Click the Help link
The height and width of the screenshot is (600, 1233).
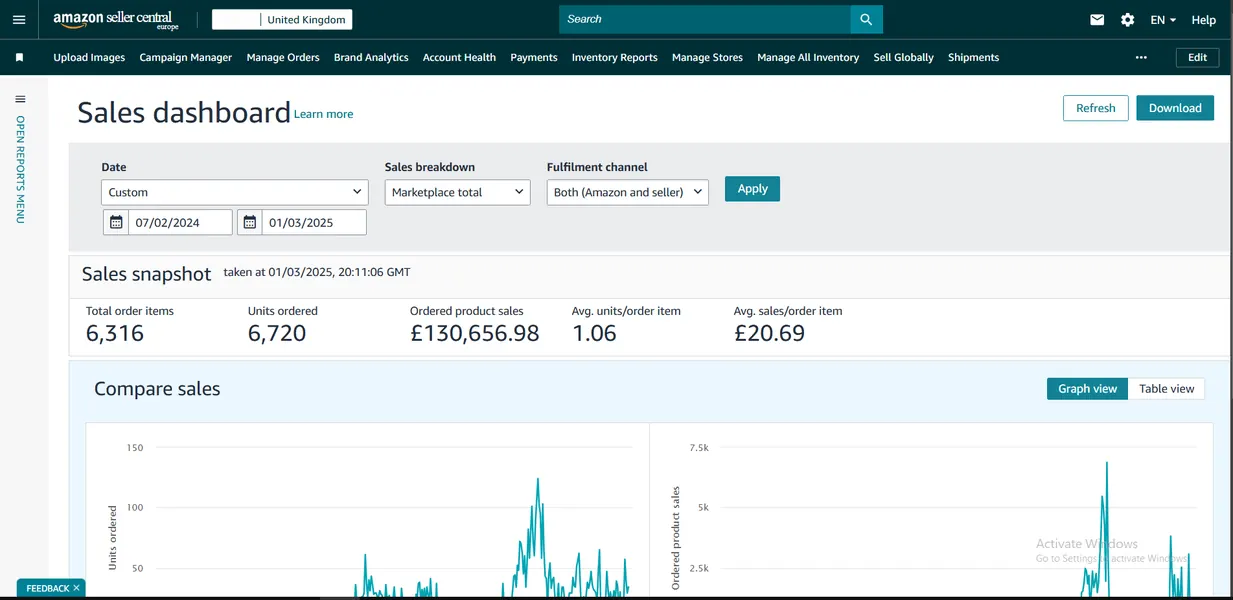tap(1204, 20)
